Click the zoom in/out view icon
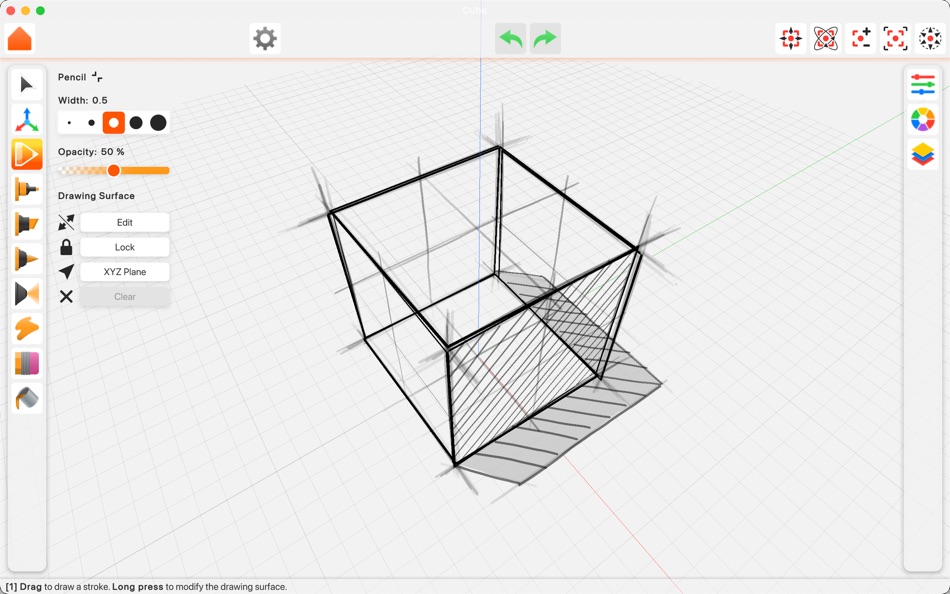Viewport: 950px width, 594px height. (x=860, y=39)
